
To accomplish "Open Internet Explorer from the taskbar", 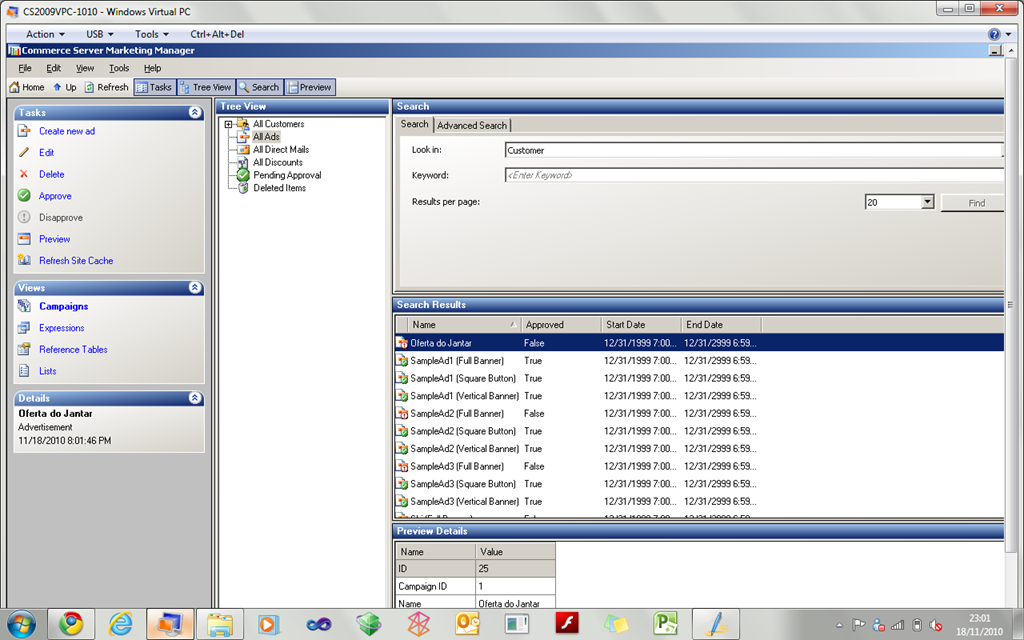I will (120, 624).
